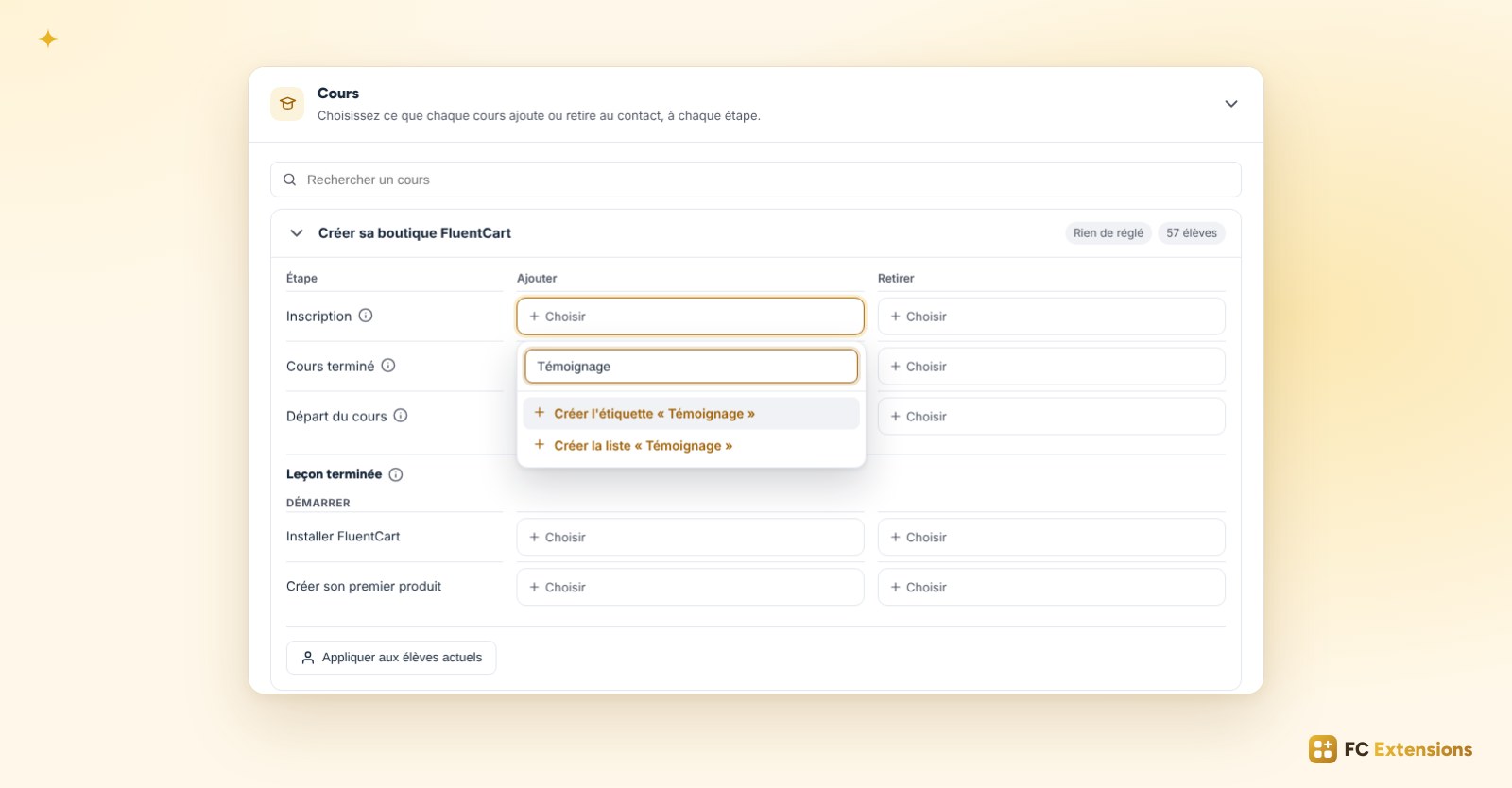Click plus icon beside Créer la liste option
This screenshot has height=788, width=1512.
(540, 445)
